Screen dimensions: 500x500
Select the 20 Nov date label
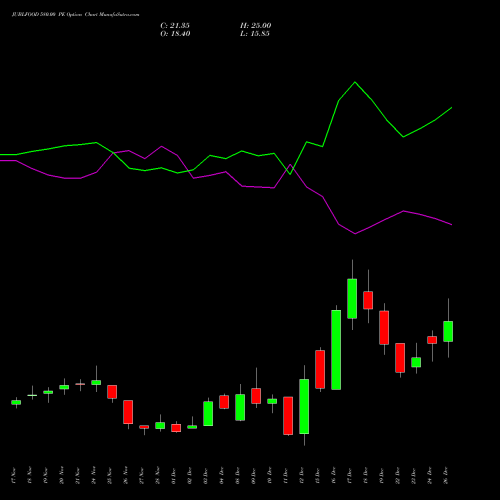(62, 476)
